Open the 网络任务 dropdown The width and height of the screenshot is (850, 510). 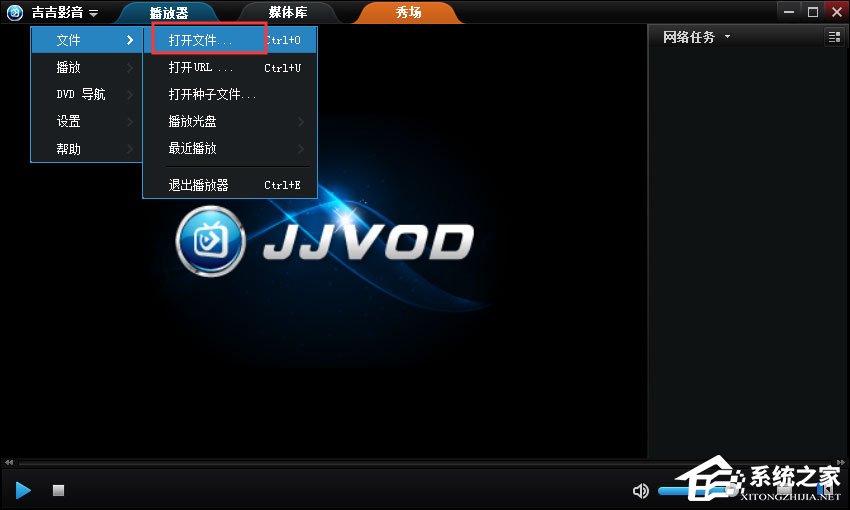(697, 37)
